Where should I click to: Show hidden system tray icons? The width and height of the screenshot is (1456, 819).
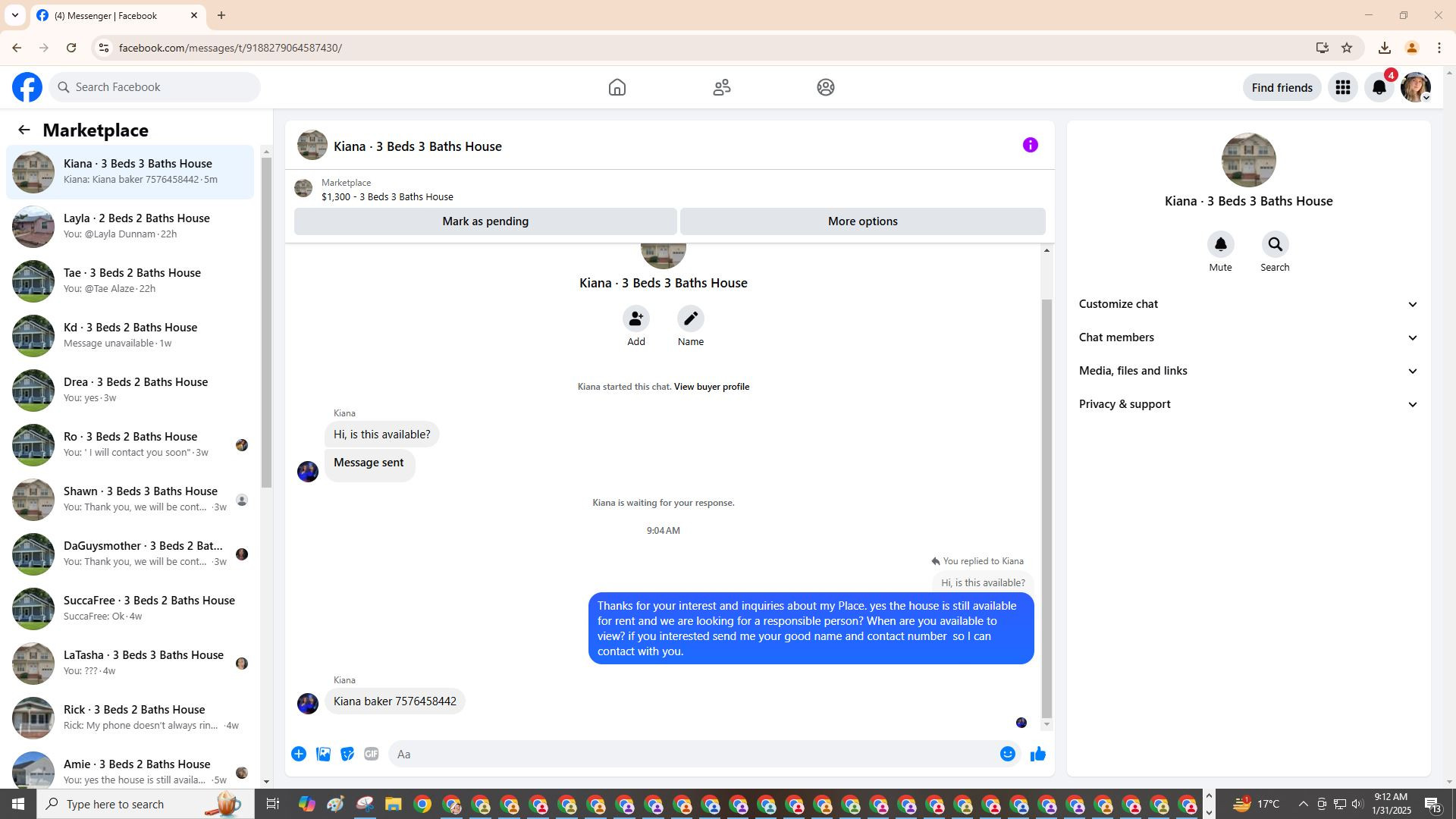pyautogui.click(x=1303, y=804)
